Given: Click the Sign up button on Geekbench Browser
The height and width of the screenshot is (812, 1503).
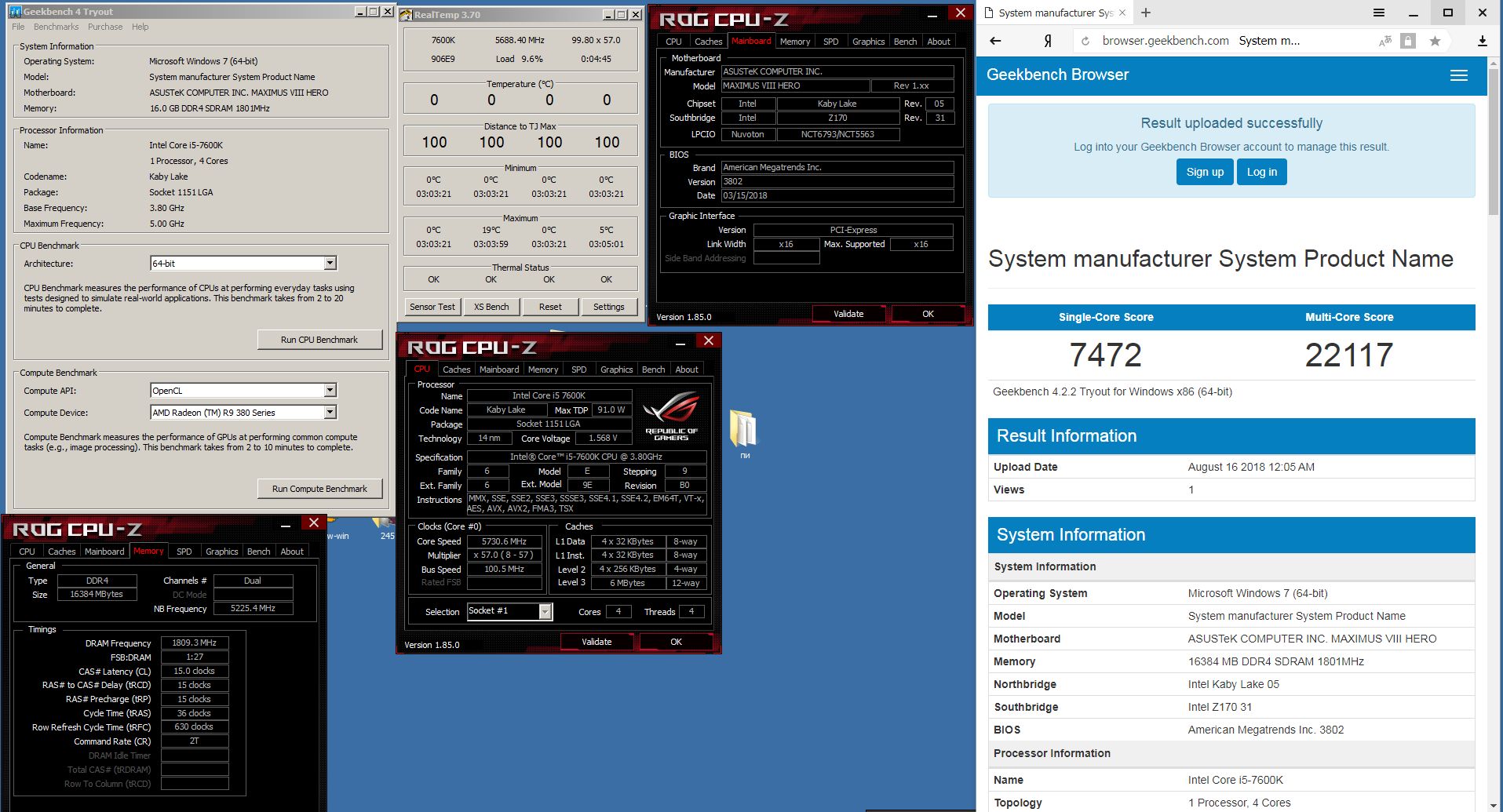Looking at the screenshot, I should [x=1205, y=172].
